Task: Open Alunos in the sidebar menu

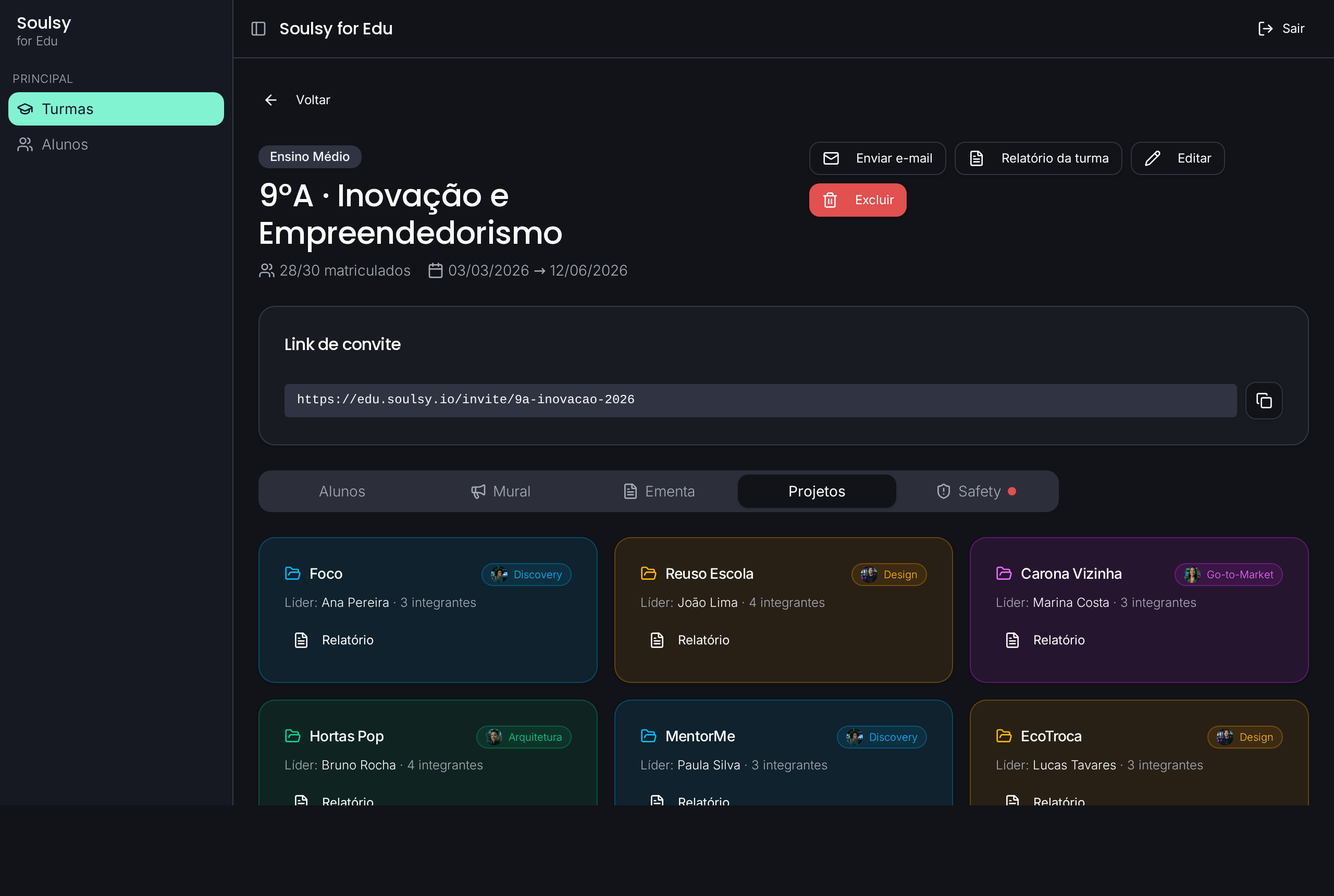Action: click(116, 145)
